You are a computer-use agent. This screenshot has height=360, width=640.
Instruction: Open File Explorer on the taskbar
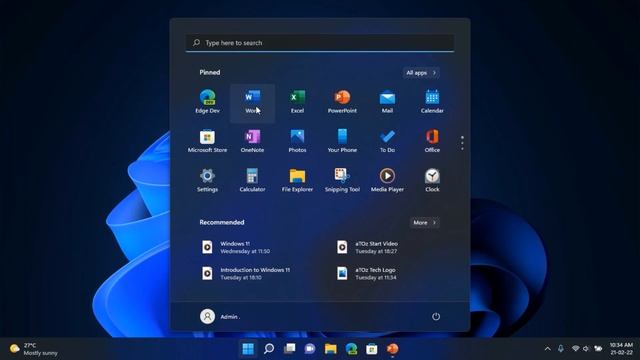[331, 349]
